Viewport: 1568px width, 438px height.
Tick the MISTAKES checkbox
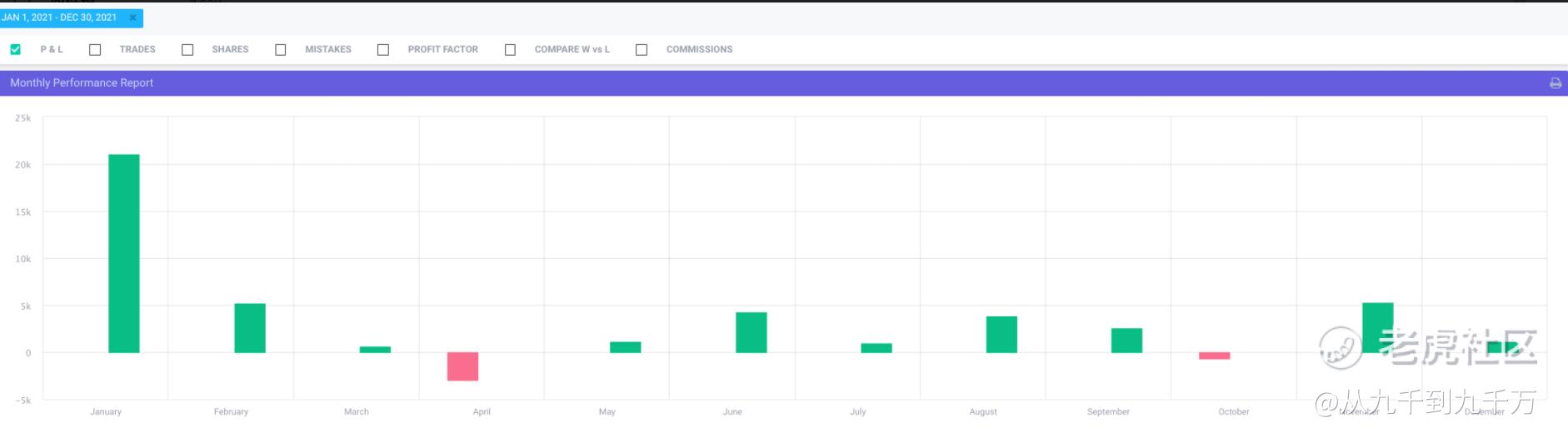point(281,50)
